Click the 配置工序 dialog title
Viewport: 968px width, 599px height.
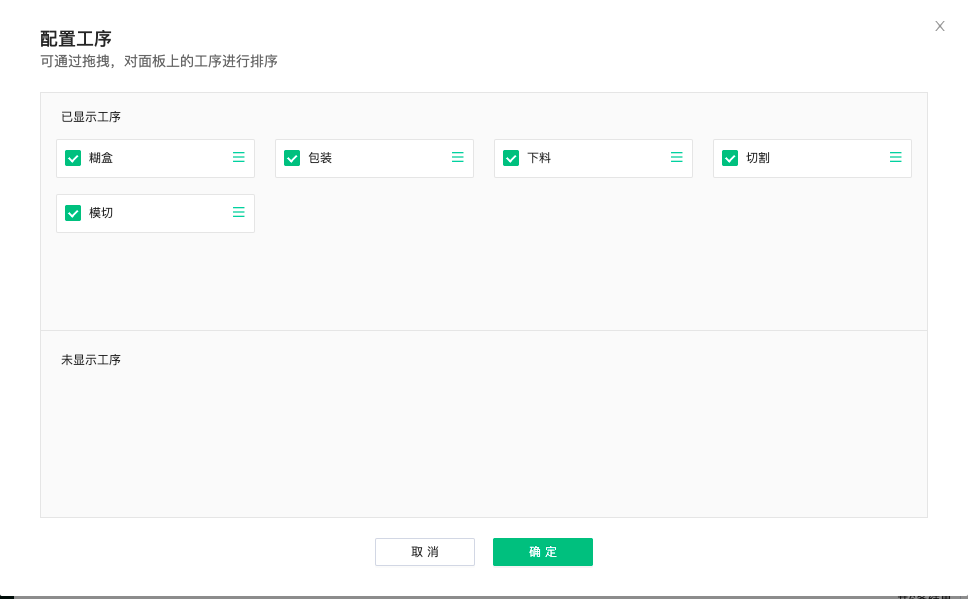[76, 39]
